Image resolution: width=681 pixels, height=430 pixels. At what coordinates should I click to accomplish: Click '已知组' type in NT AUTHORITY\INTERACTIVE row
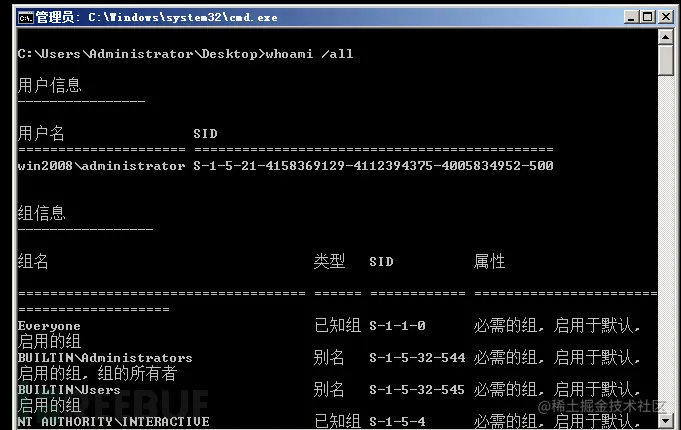click(x=337, y=421)
